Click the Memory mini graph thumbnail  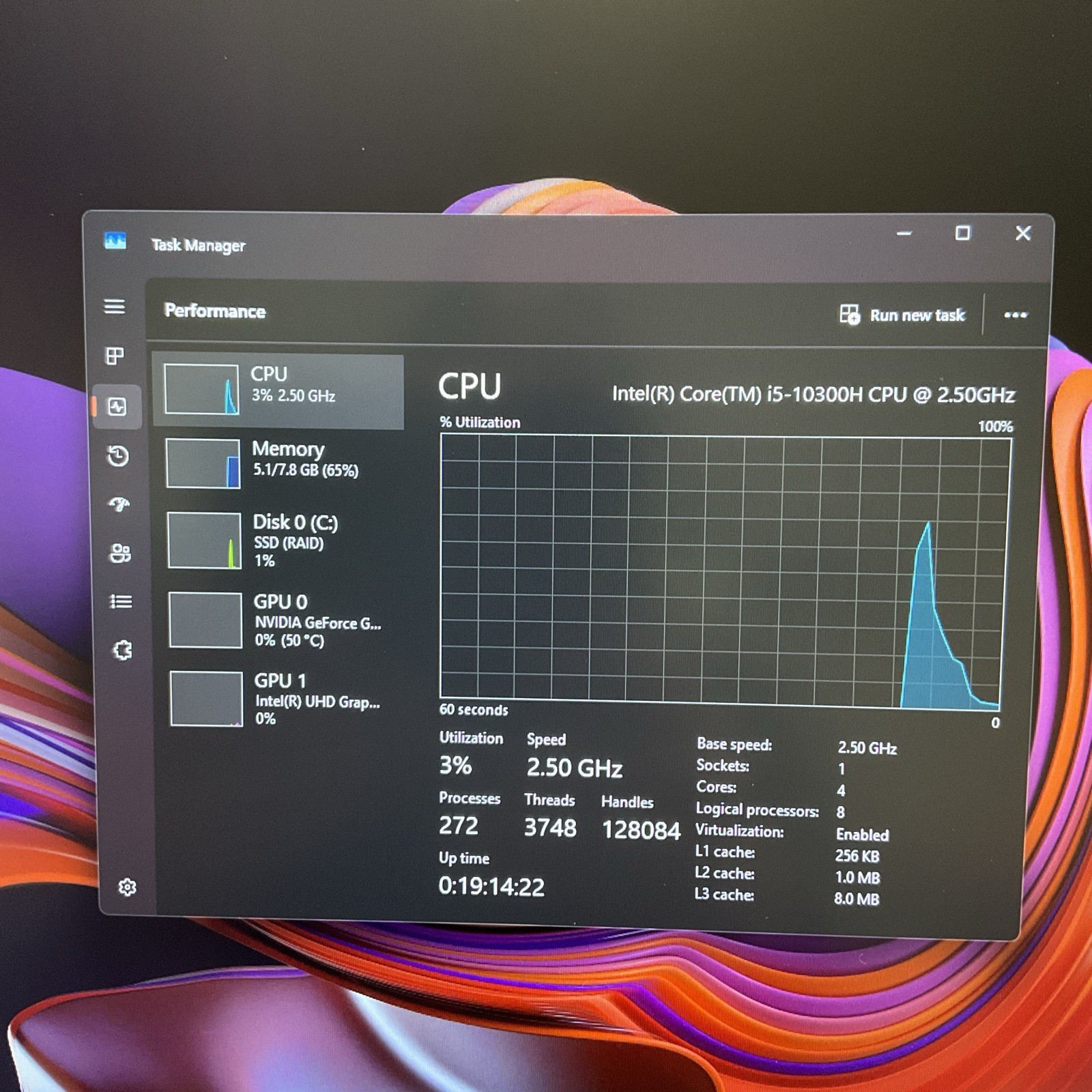point(203,463)
